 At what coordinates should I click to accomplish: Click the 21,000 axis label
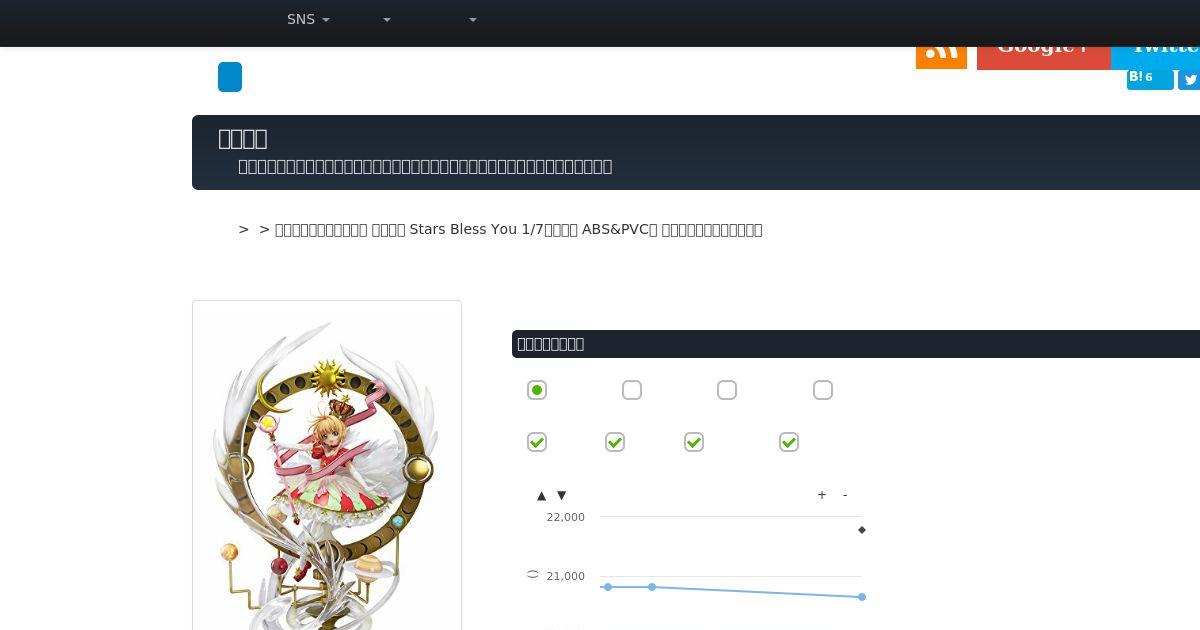tap(566, 576)
